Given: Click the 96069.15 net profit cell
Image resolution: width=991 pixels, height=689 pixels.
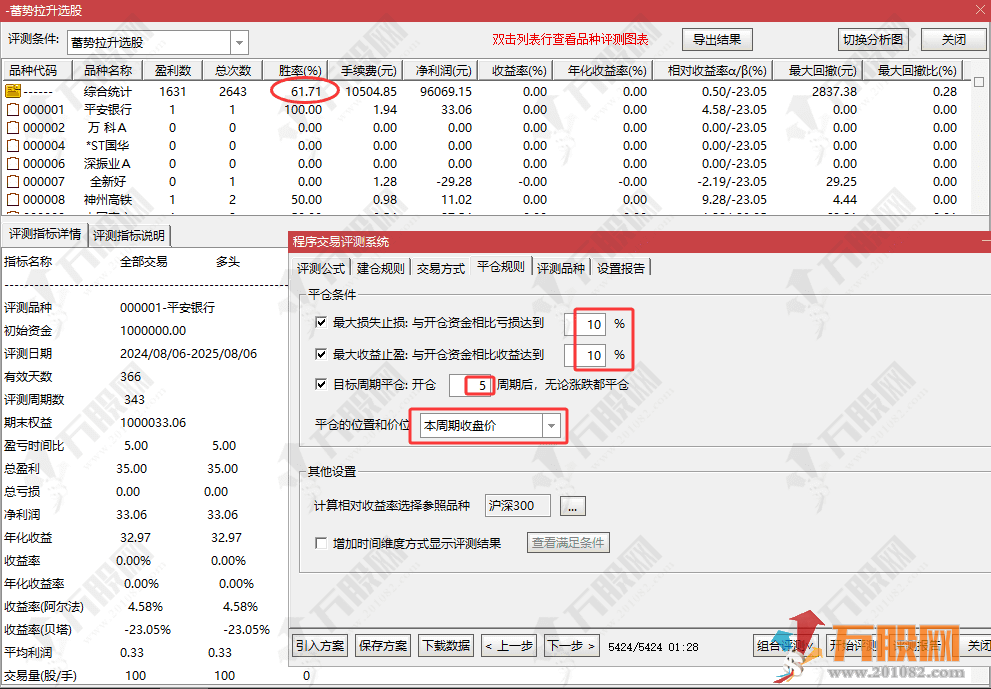Looking at the screenshot, I should 446,92.
